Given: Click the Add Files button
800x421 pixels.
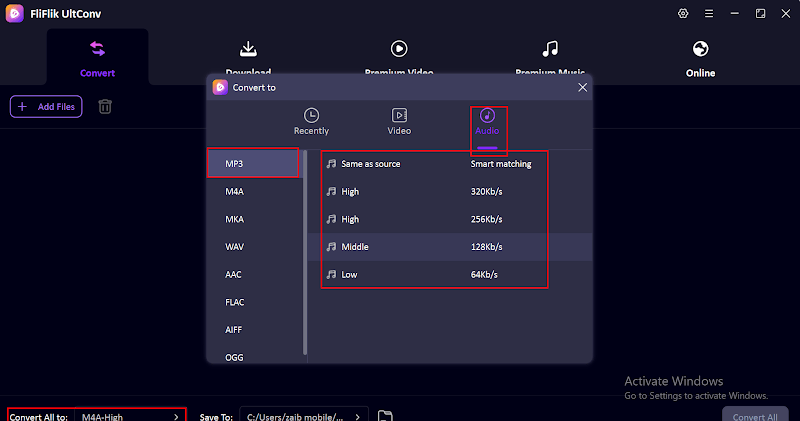Looking at the screenshot, I should coord(46,107).
